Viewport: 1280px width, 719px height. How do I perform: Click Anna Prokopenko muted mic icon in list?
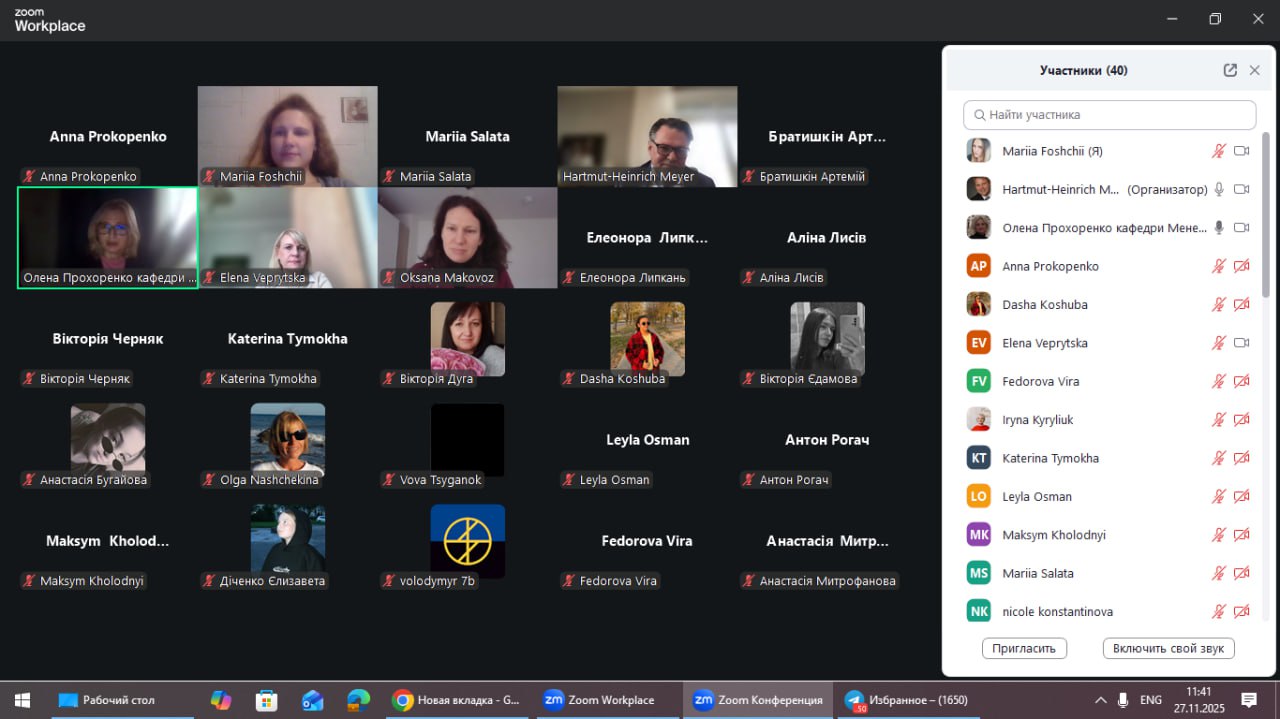1218,266
